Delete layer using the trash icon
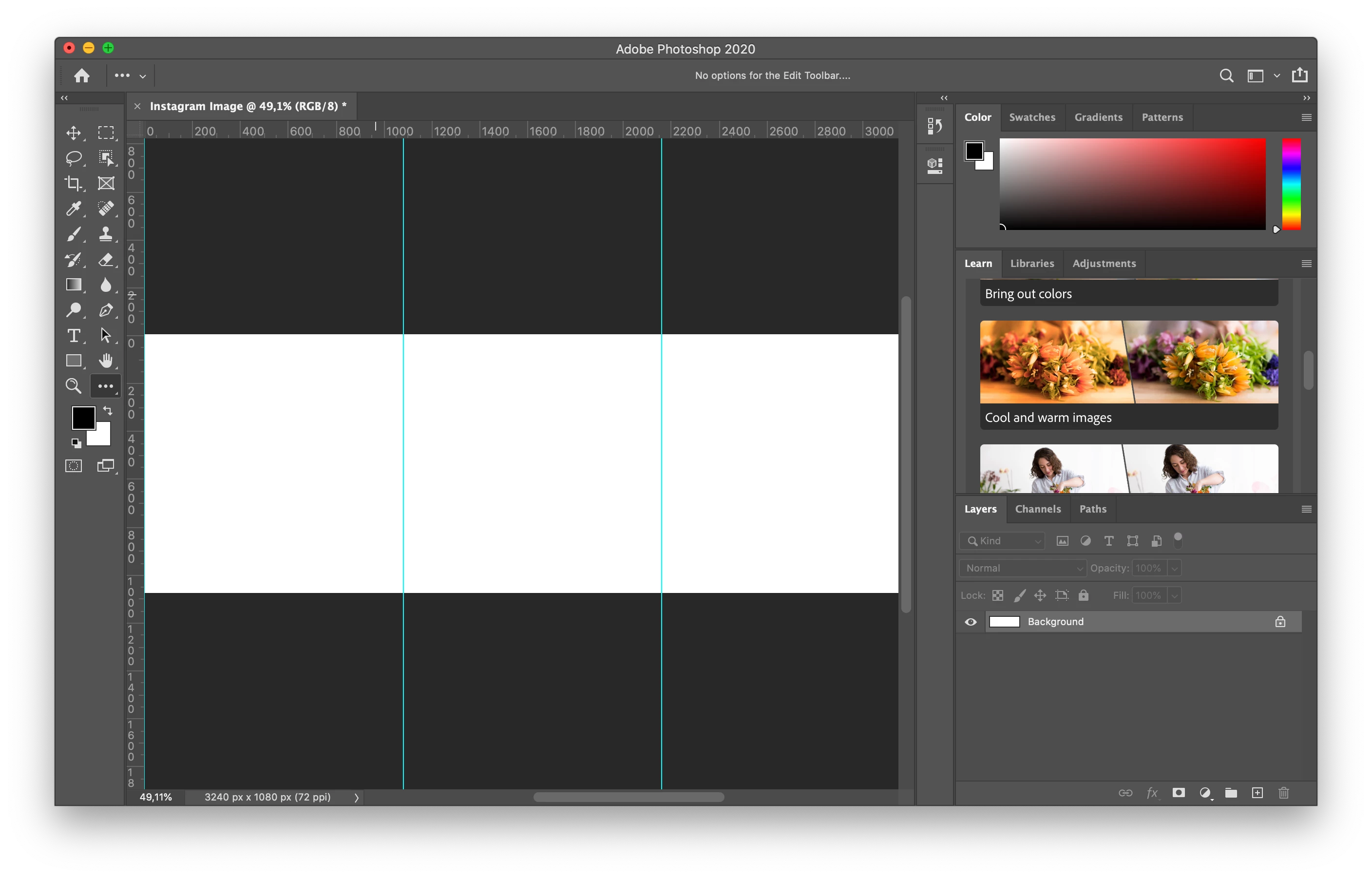 1283,793
